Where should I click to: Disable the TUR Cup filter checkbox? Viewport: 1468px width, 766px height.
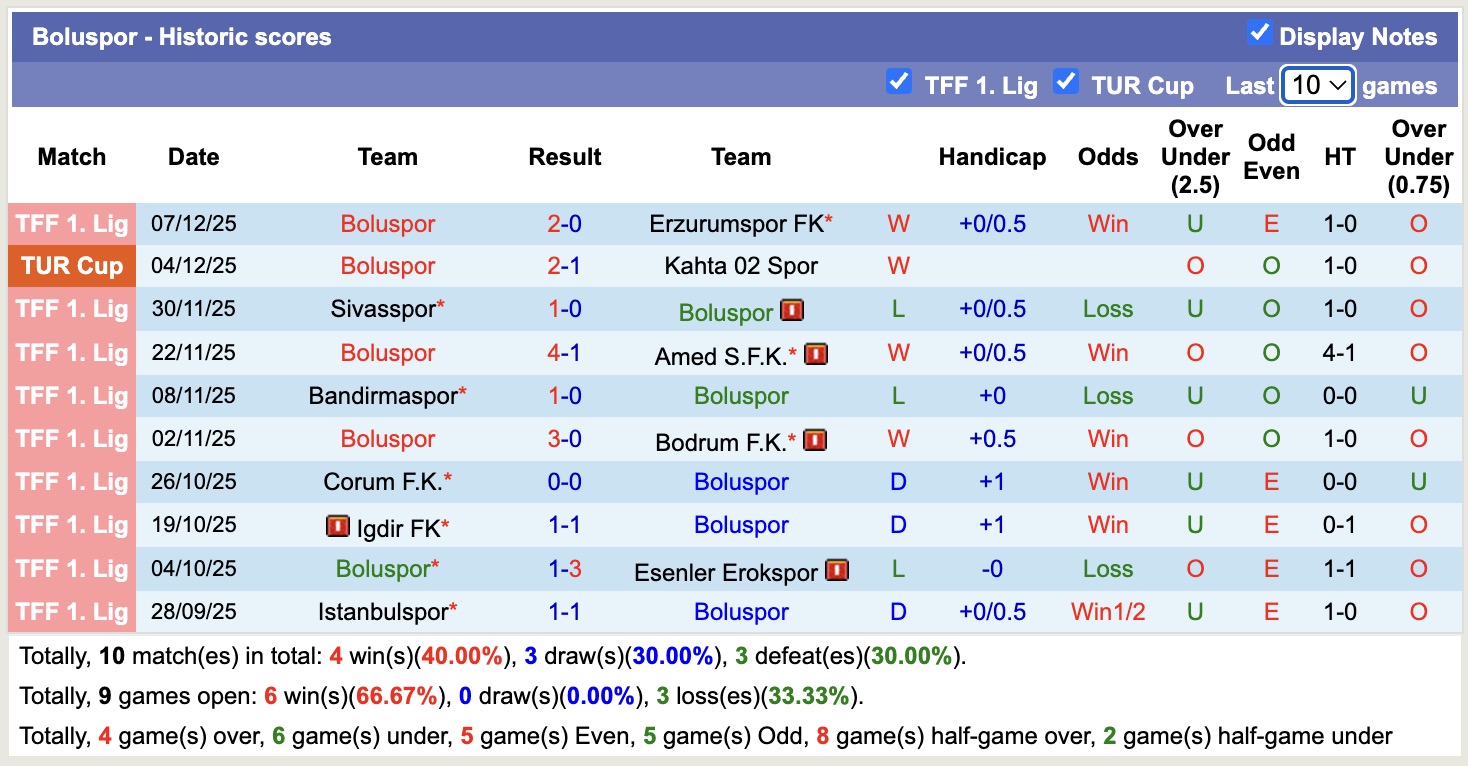pyautogui.click(x=1064, y=84)
